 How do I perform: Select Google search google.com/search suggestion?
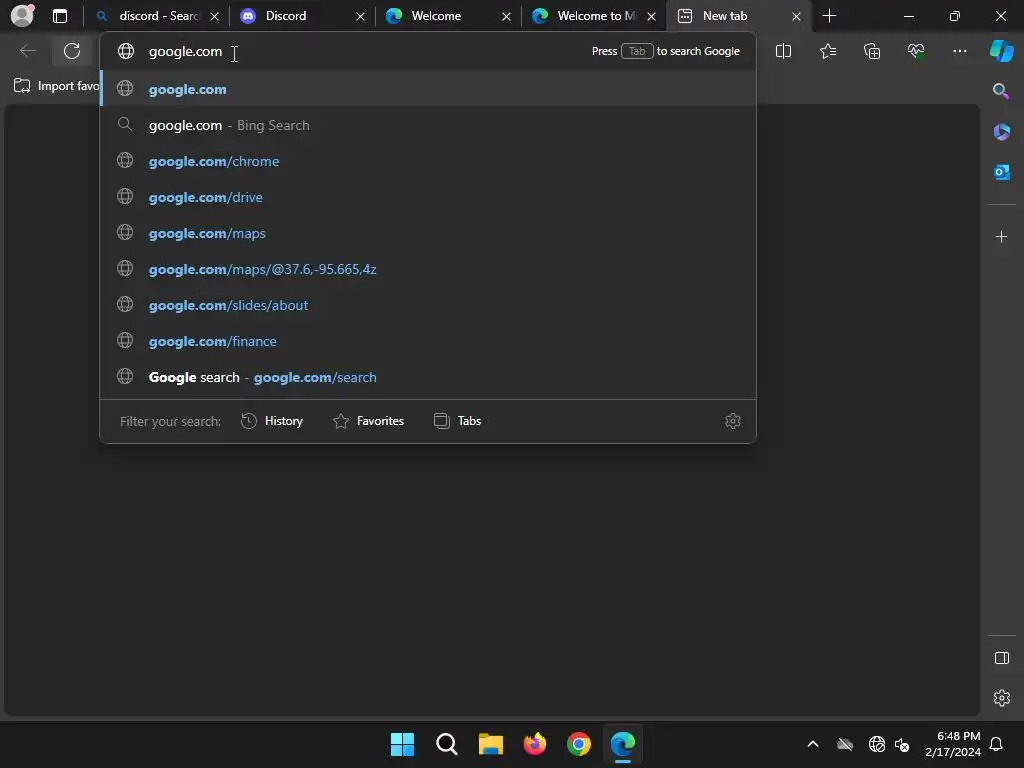click(428, 377)
